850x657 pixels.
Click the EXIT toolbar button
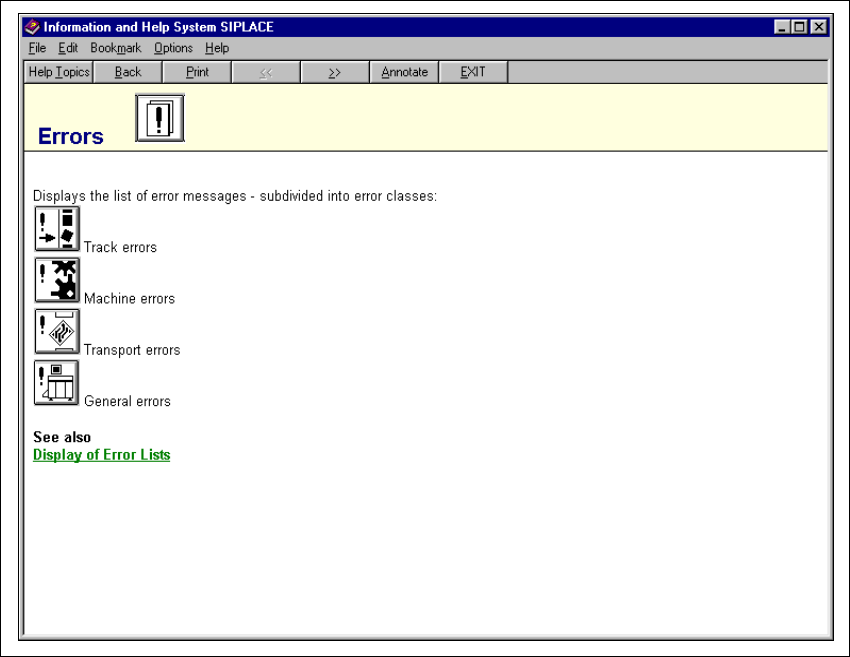click(x=473, y=72)
